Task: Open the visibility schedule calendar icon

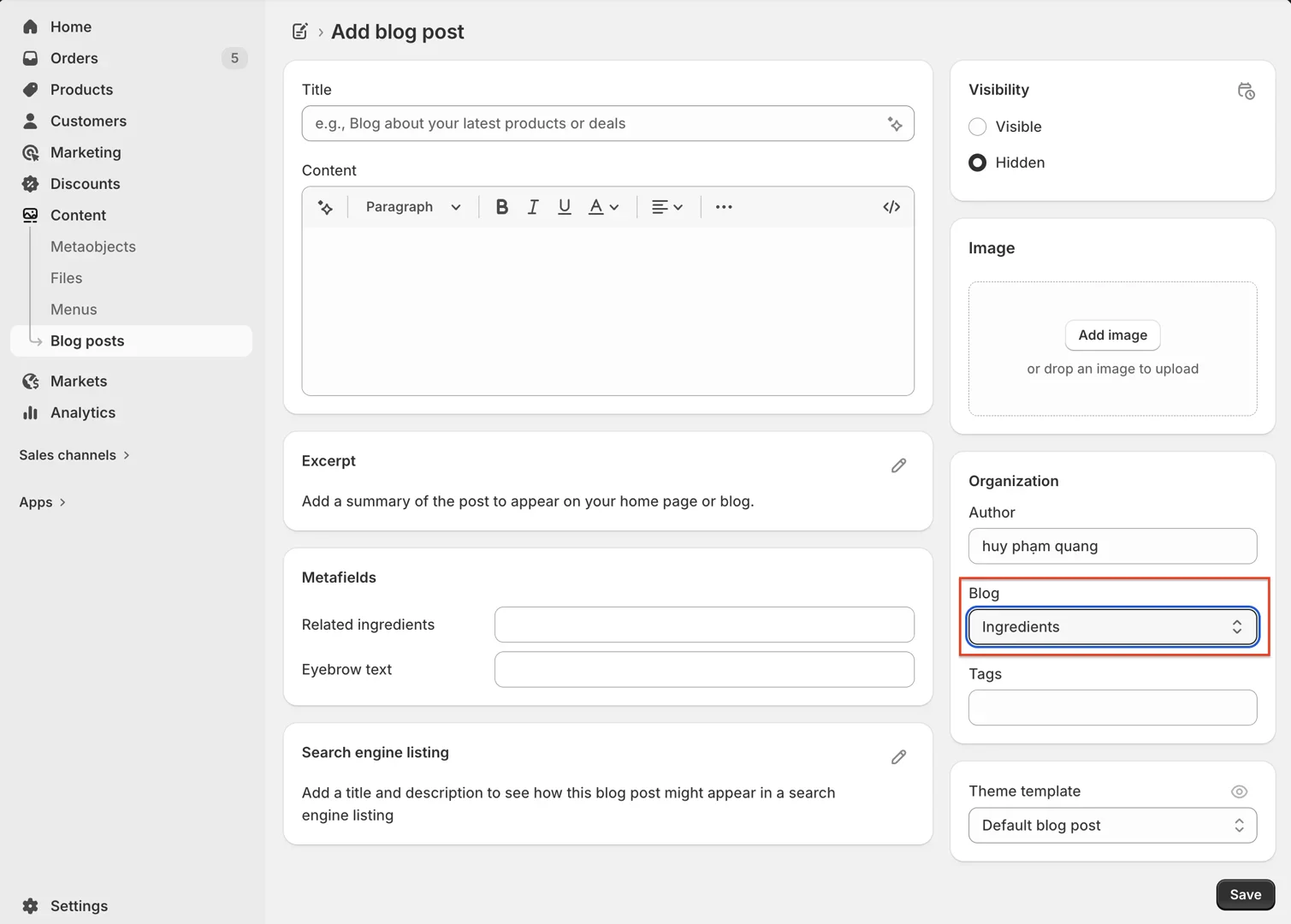Action: (x=1246, y=91)
